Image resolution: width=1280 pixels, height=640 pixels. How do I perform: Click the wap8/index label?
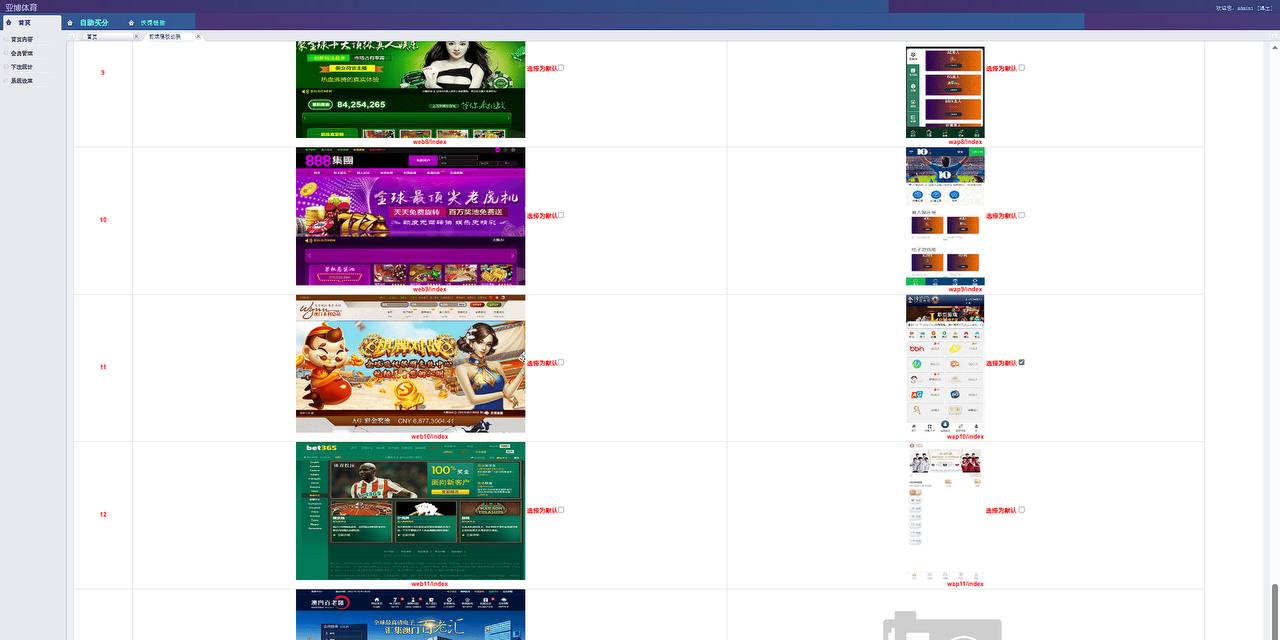(965, 142)
